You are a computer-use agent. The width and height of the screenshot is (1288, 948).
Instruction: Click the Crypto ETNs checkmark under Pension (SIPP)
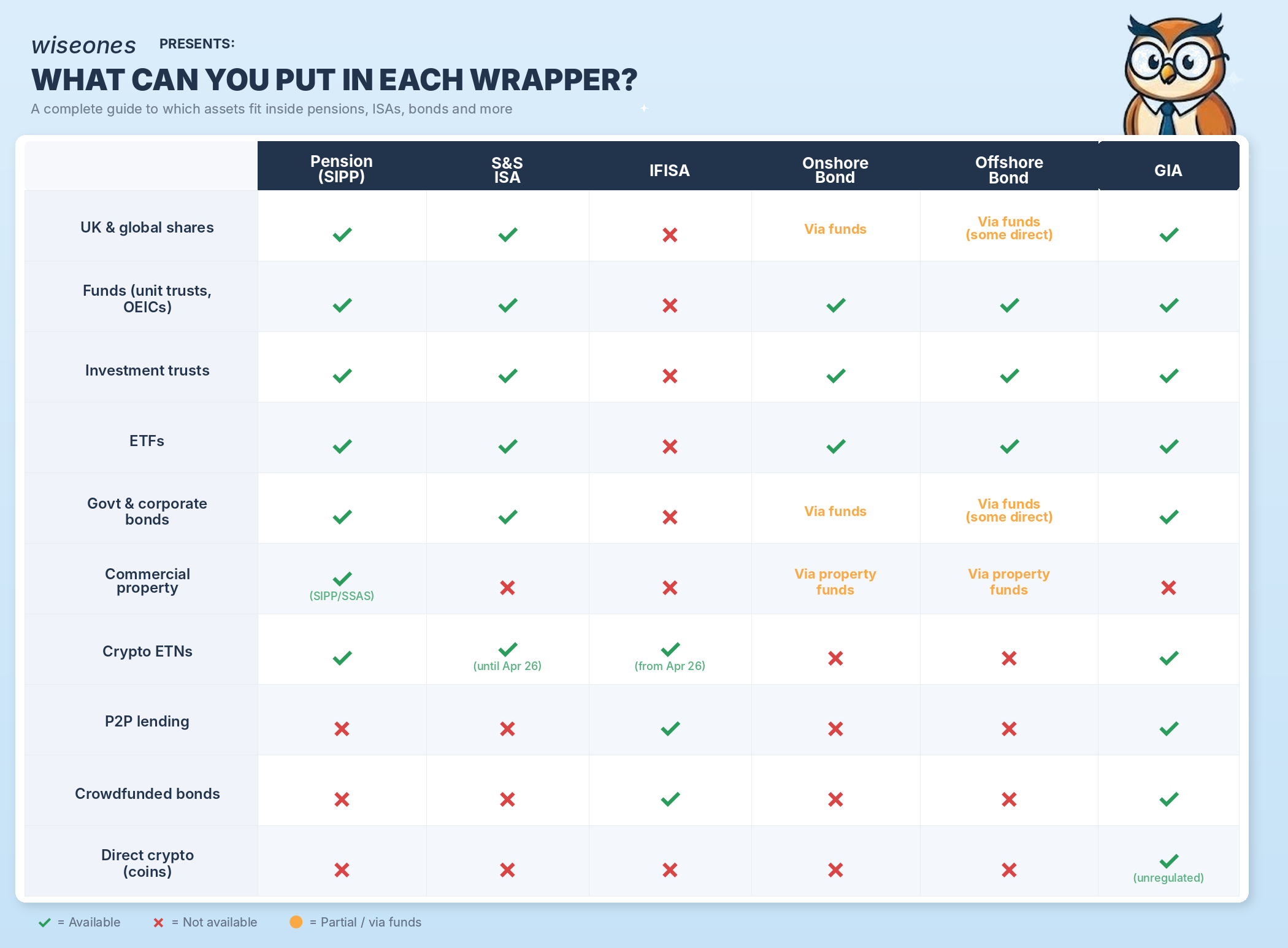342,658
